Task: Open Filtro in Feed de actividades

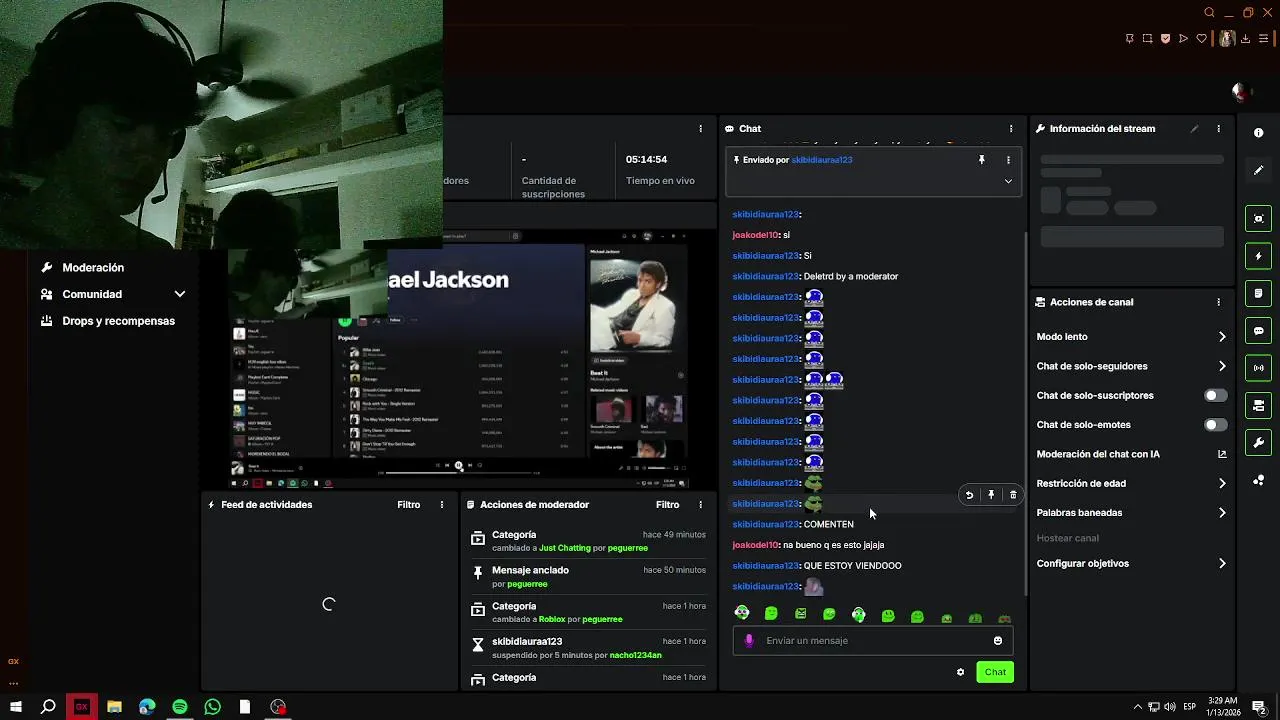Action: 409,505
